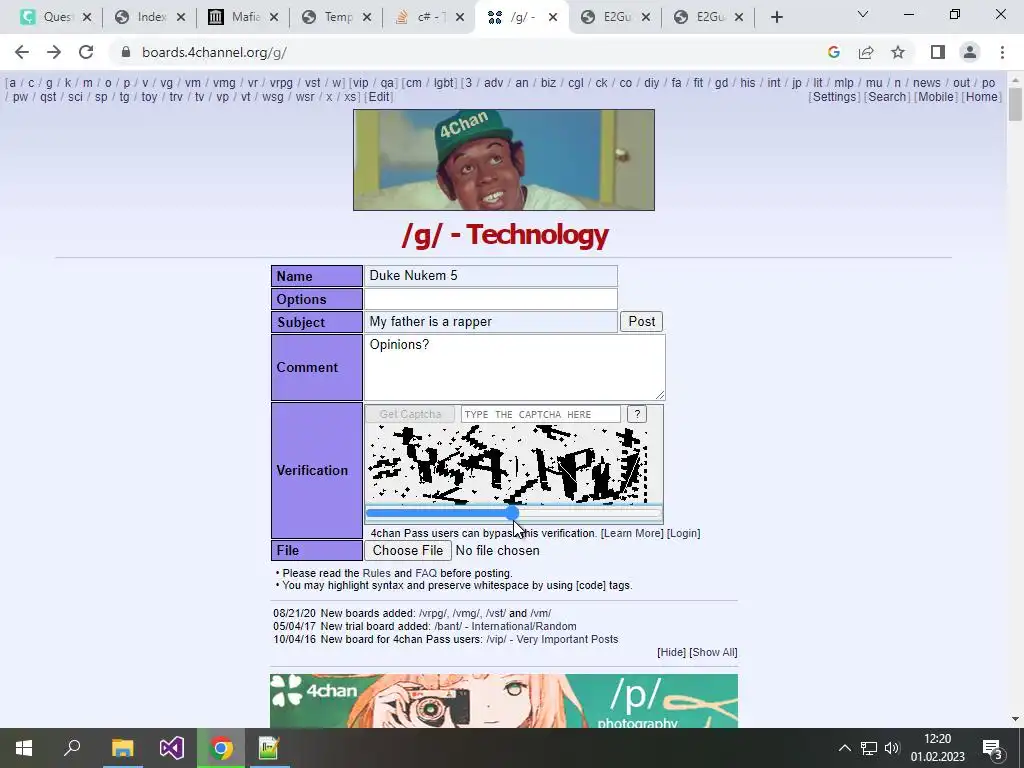Open Windows taskbar search
The height and width of the screenshot is (768, 1024).
click(72, 747)
